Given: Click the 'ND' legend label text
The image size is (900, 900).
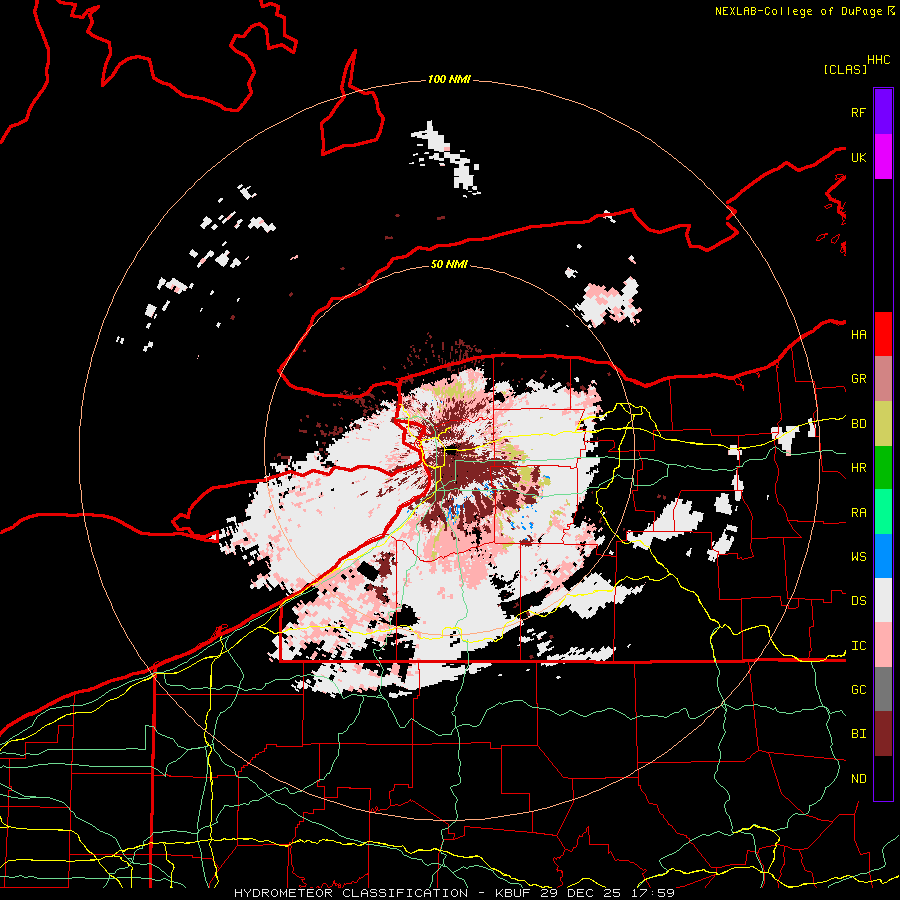Looking at the screenshot, I should [858, 779].
